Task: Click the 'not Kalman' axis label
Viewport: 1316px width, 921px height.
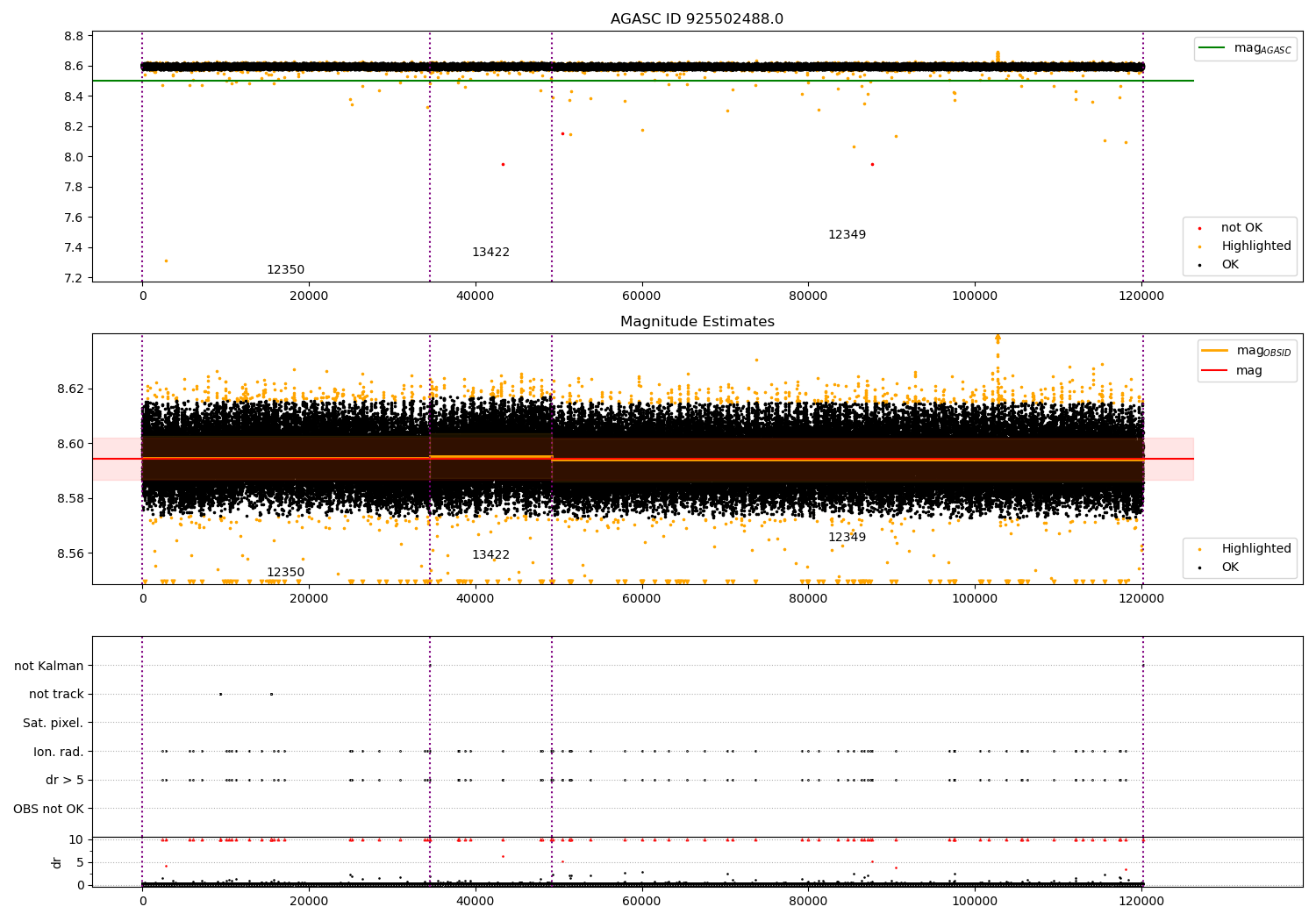Action: click(49, 667)
